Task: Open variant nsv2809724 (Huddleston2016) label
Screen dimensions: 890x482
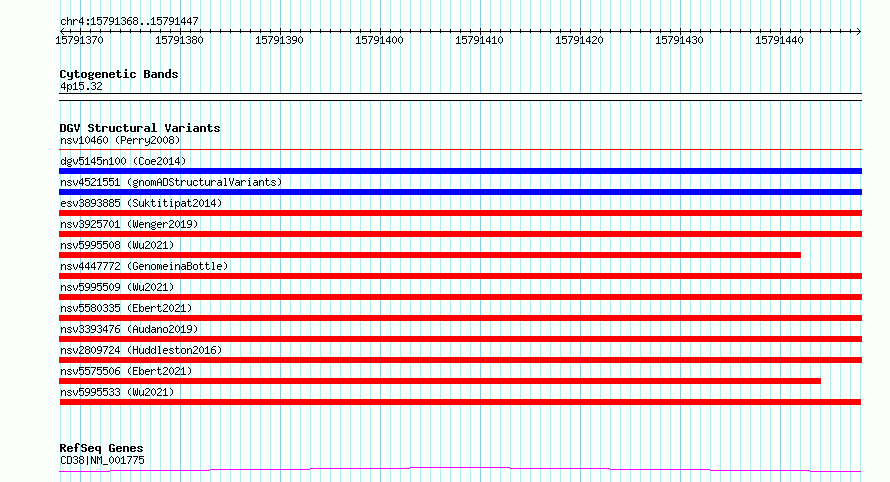Action: click(141, 350)
